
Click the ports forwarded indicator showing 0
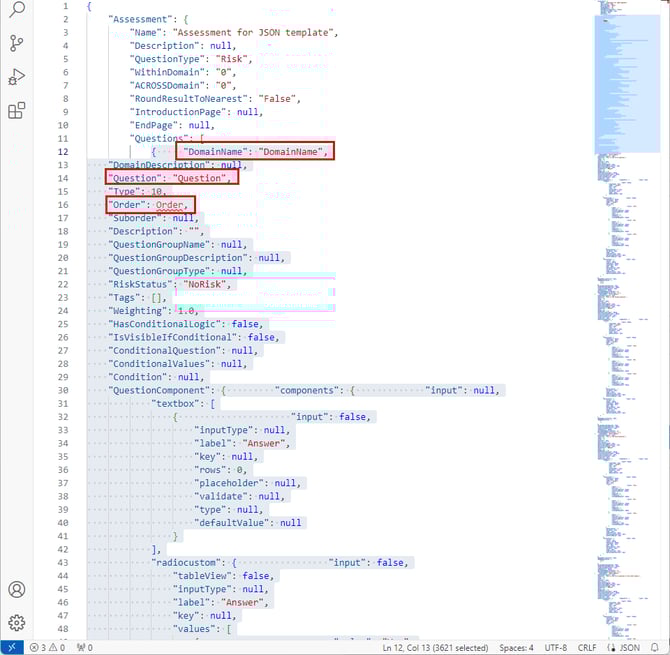point(84,647)
